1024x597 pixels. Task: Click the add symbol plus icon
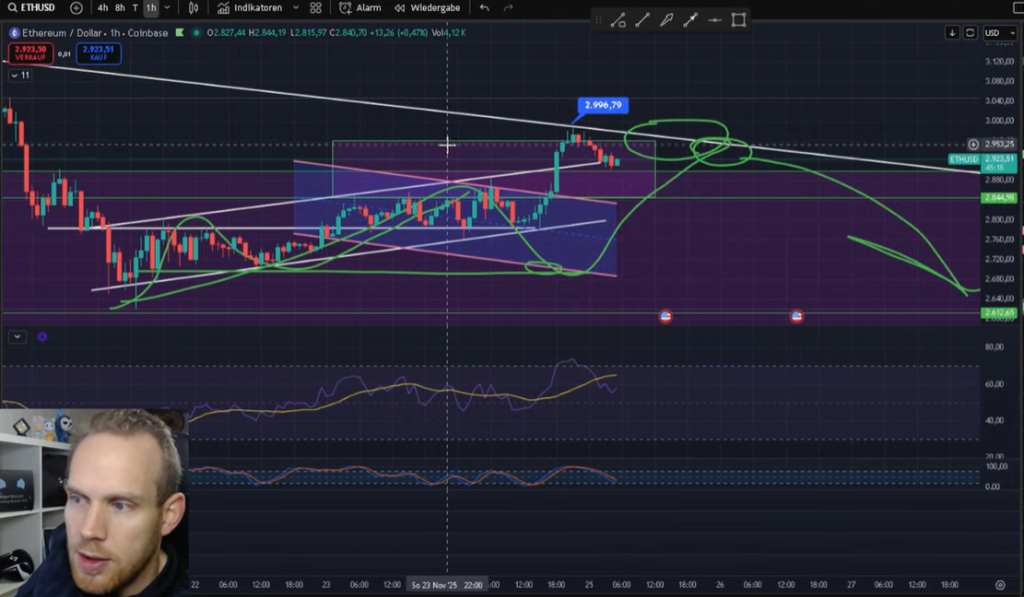click(x=76, y=8)
